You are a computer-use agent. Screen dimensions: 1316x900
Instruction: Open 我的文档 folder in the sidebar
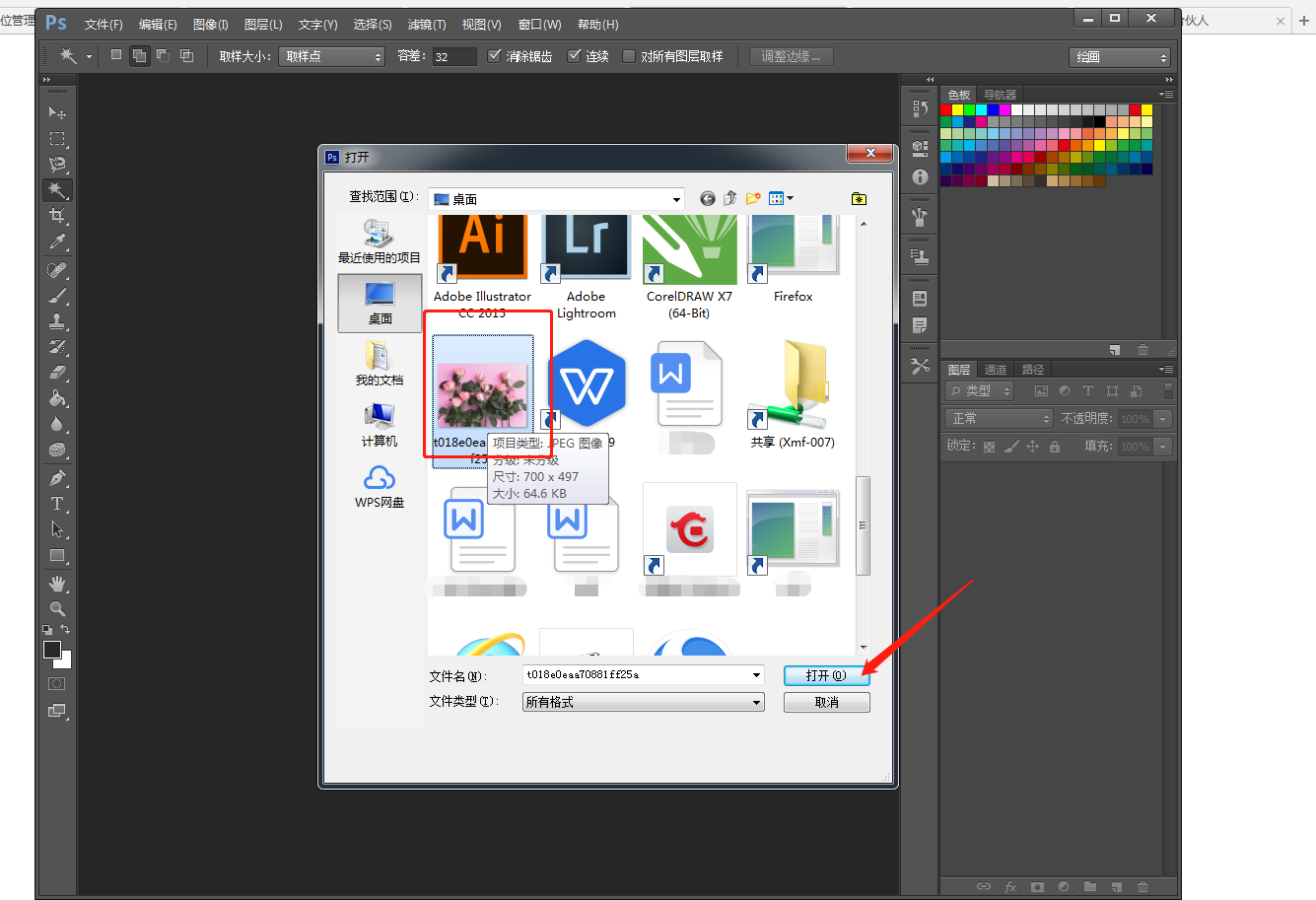click(x=380, y=362)
